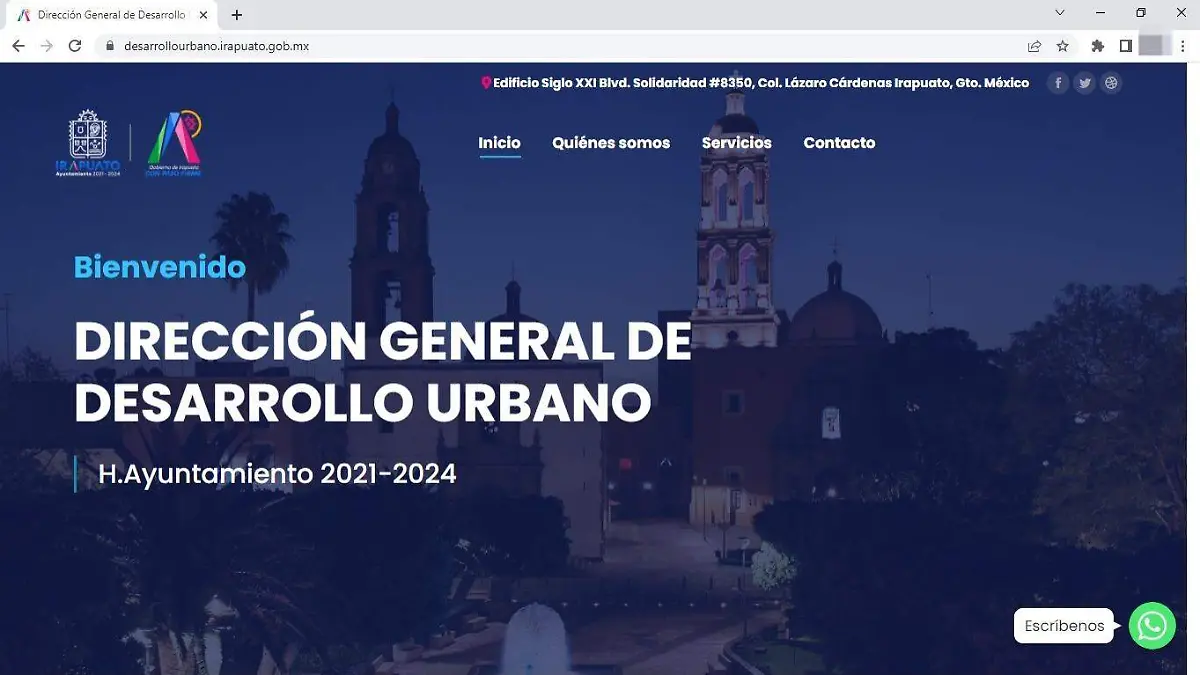Toggle the bookmark star for this page

(1063, 45)
